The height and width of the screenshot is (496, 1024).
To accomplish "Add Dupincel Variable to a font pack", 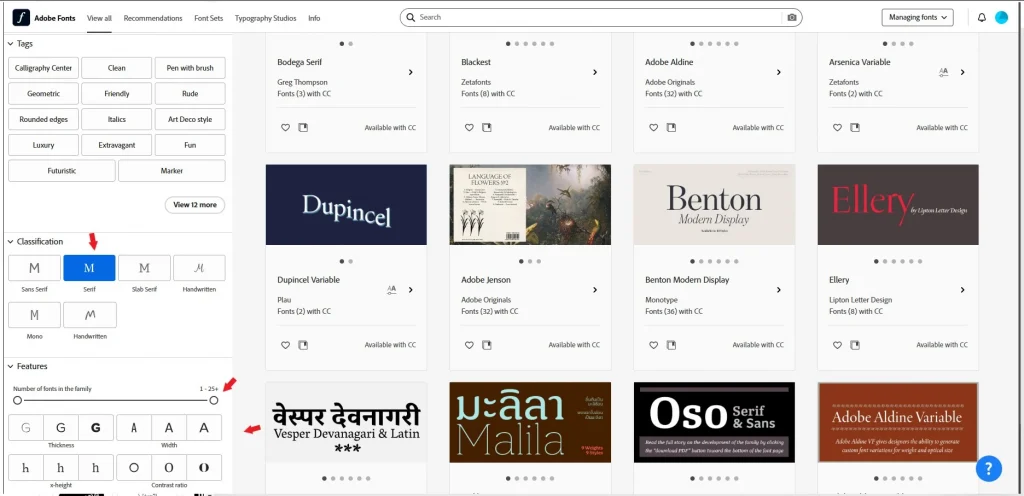I will pyautogui.click(x=303, y=345).
